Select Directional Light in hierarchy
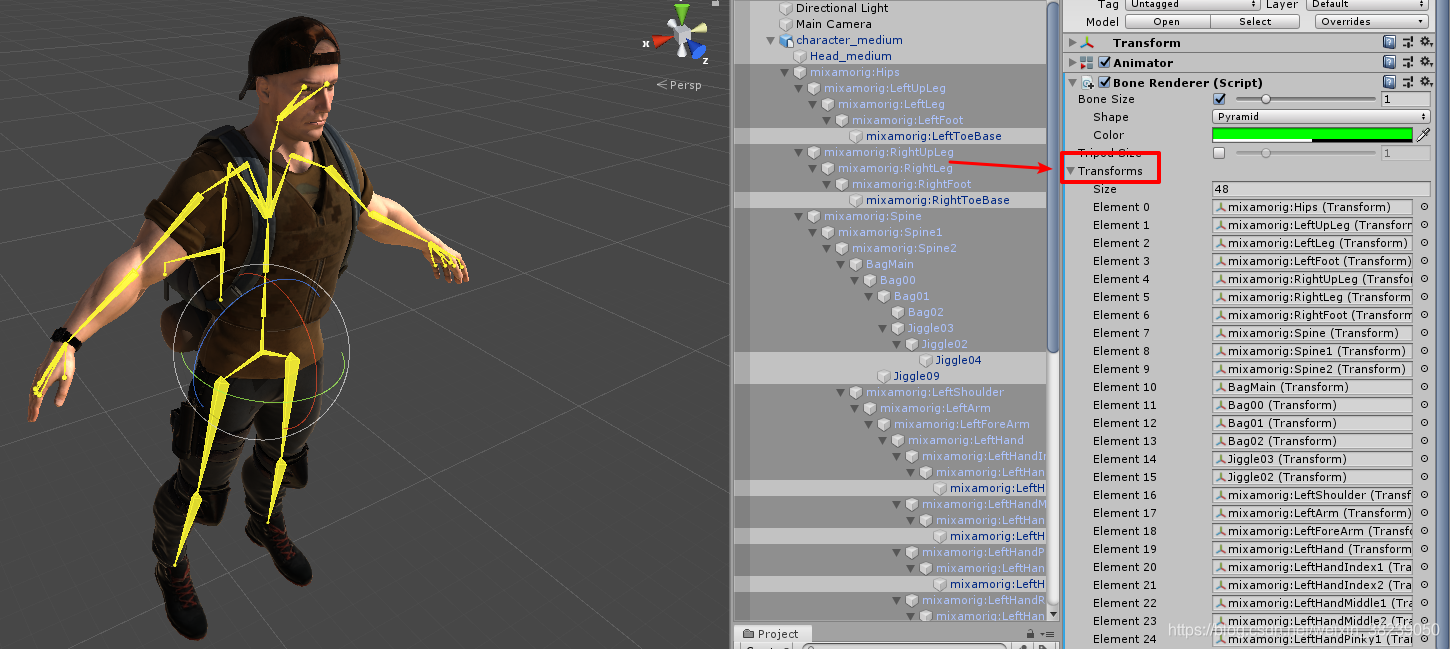Screen dimensions: 1450x649 tap(842, 8)
